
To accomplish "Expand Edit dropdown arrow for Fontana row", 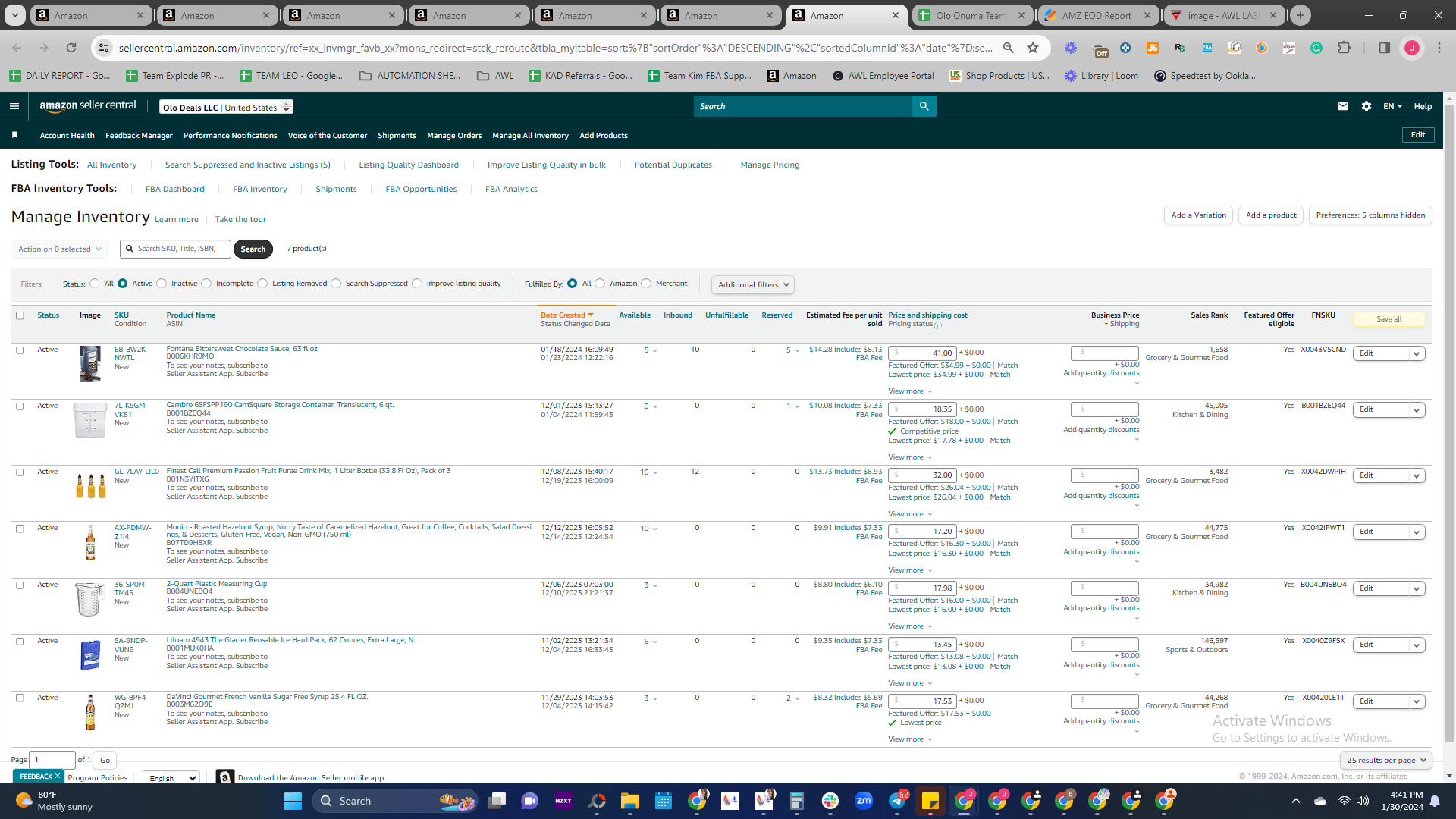I will pos(1417,354).
